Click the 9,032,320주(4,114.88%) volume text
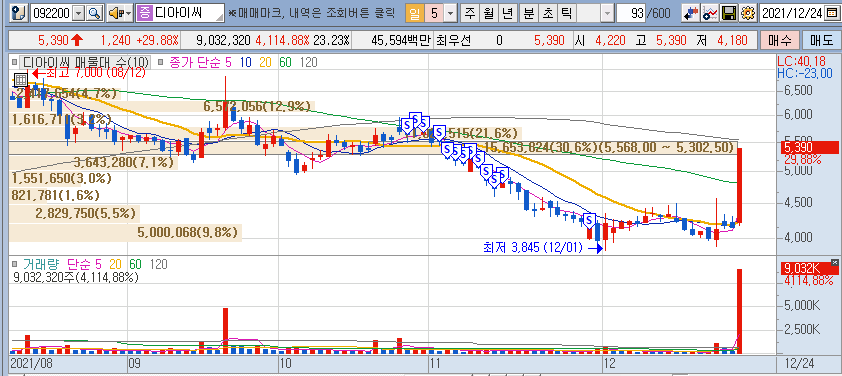Image resolution: width=842 pixels, height=376 pixels. 76,278
